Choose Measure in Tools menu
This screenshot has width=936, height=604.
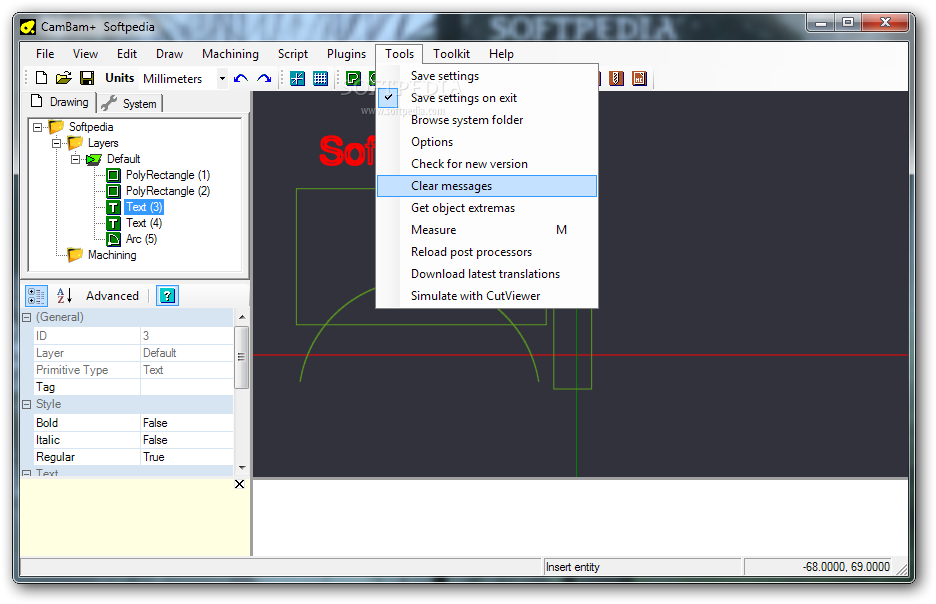[x=487, y=230]
